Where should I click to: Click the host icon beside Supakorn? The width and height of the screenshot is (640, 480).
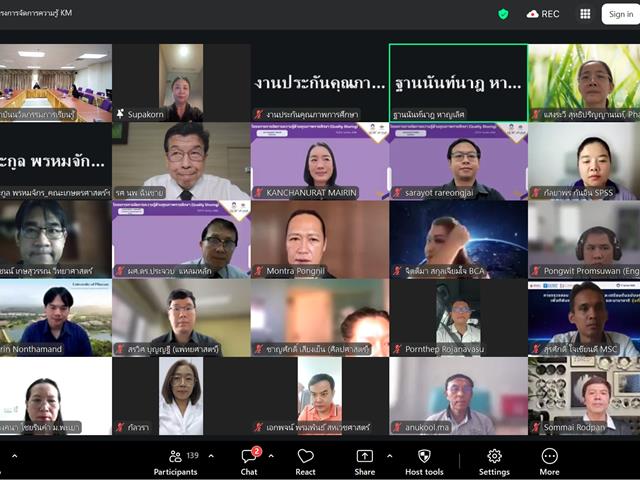point(120,114)
